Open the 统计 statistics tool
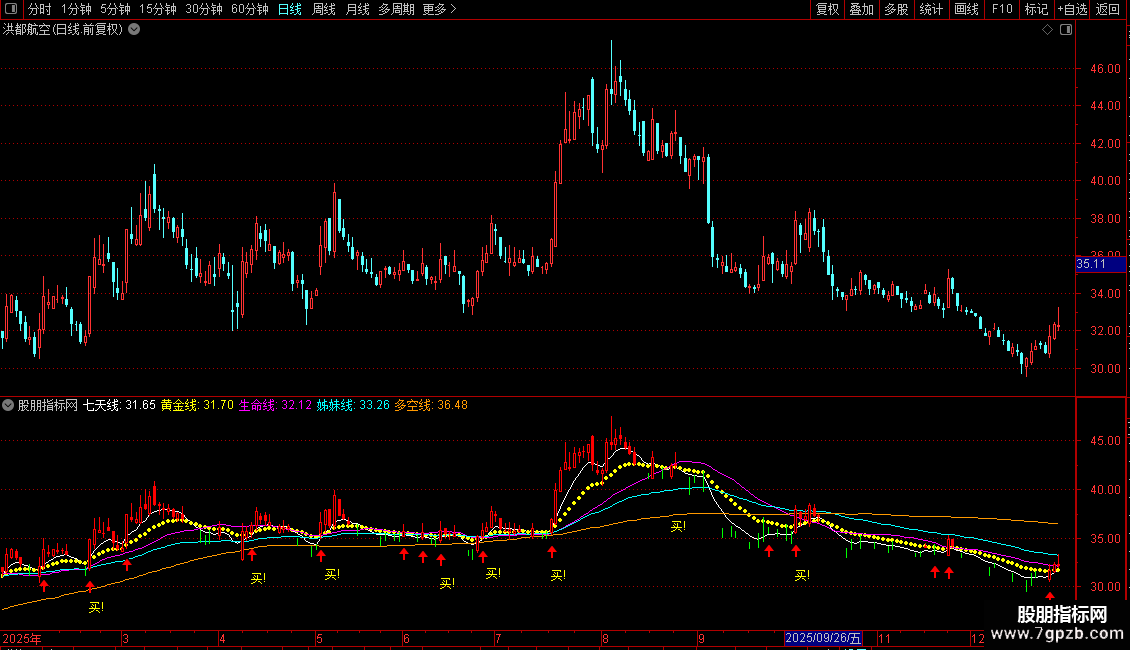1130x650 pixels. [931, 10]
